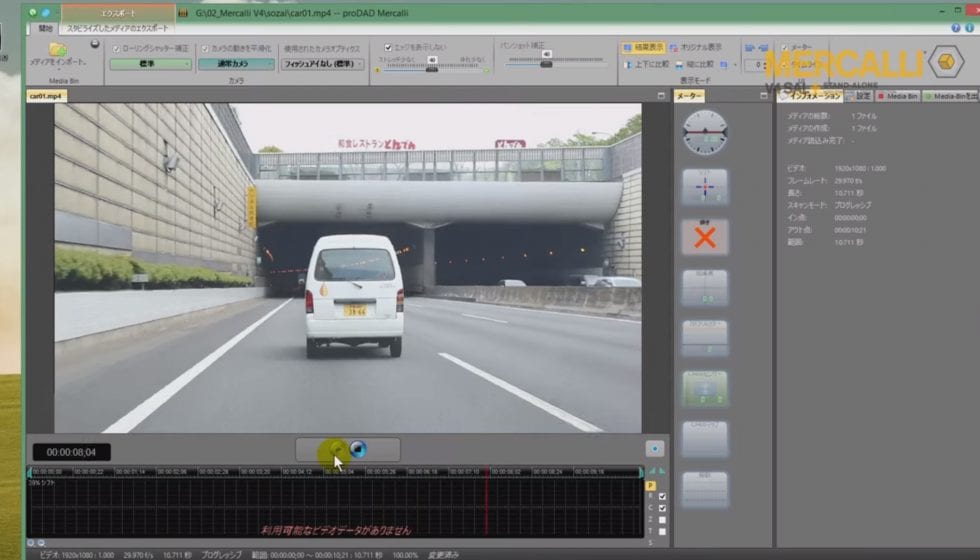The image size is (980, 560).
Task: Click the timeline ruler at 00:00:04:12
Action: tap(298, 472)
